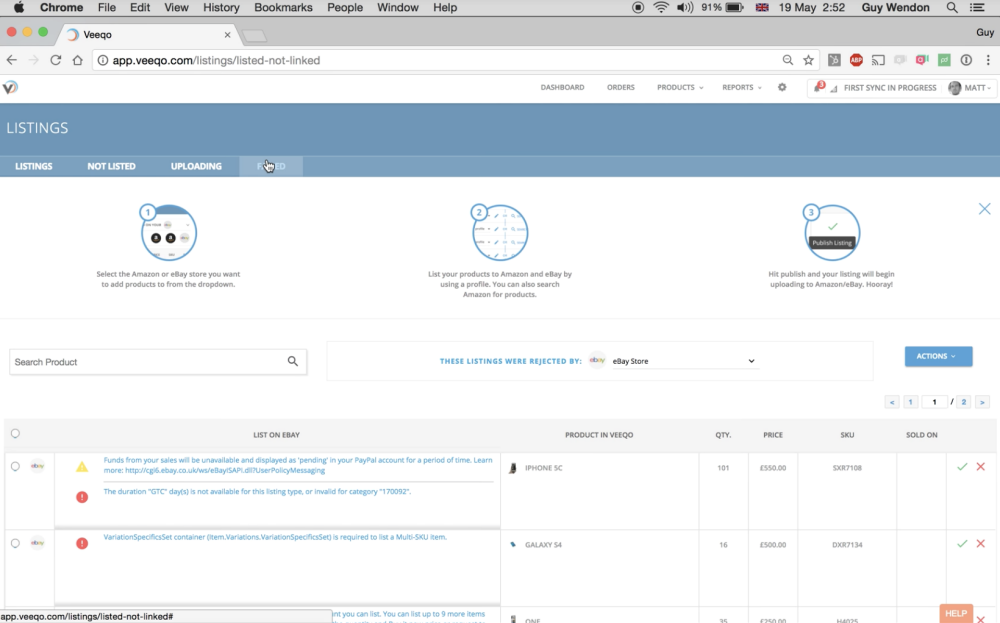Image resolution: width=1000 pixels, height=623 pixels.
Task: Click the VariationSpecificsSet error message
Action: pos(275,537)
